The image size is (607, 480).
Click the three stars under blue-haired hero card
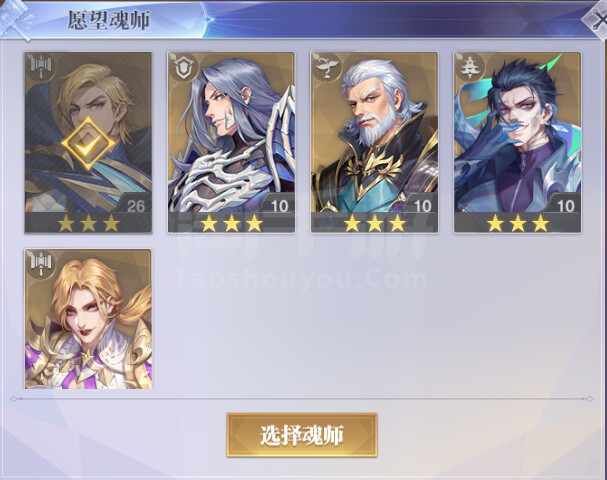click(x=518, y=223)
